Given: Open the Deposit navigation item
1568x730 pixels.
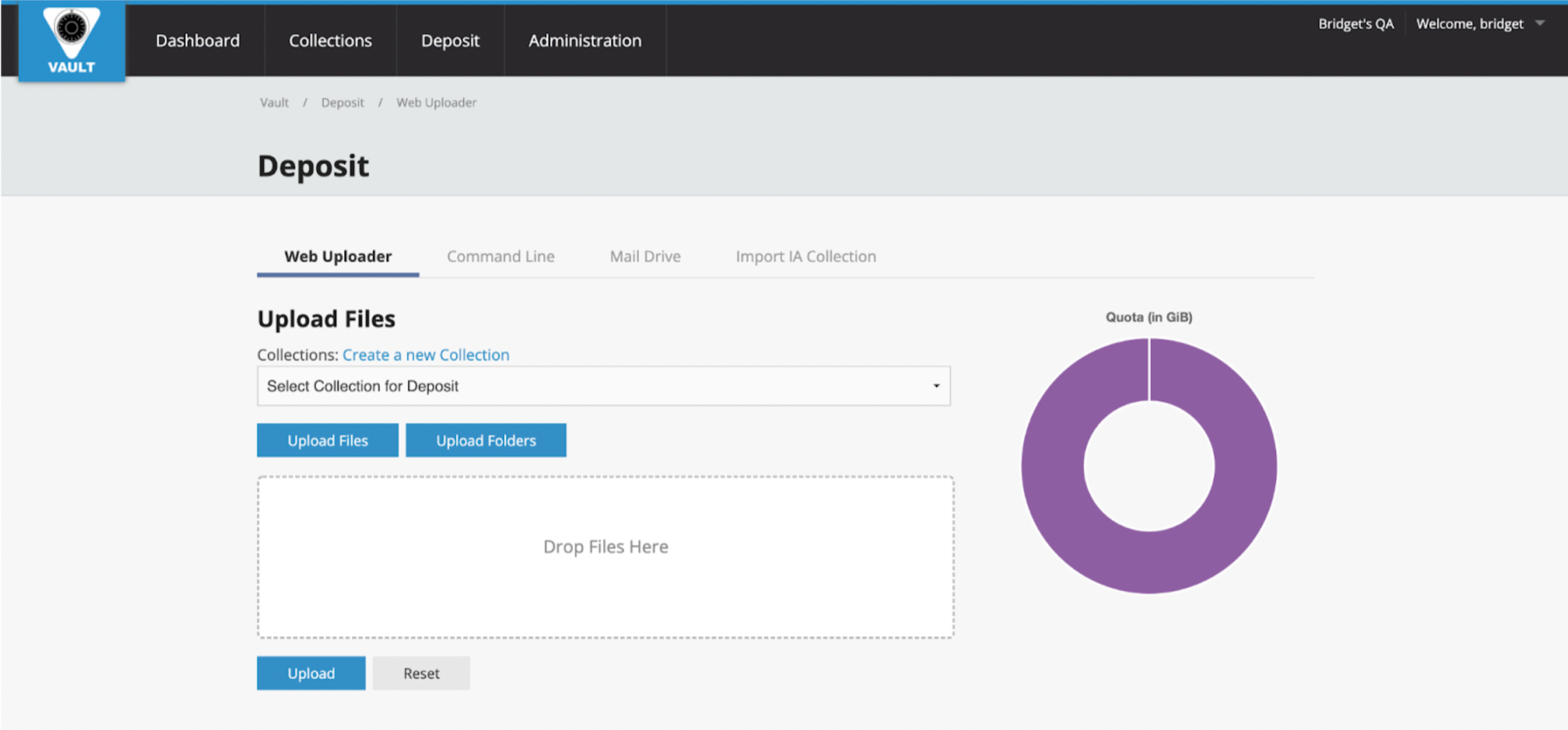Looking at the screenshot, I should pyautogui.click(x=450, y=41).
